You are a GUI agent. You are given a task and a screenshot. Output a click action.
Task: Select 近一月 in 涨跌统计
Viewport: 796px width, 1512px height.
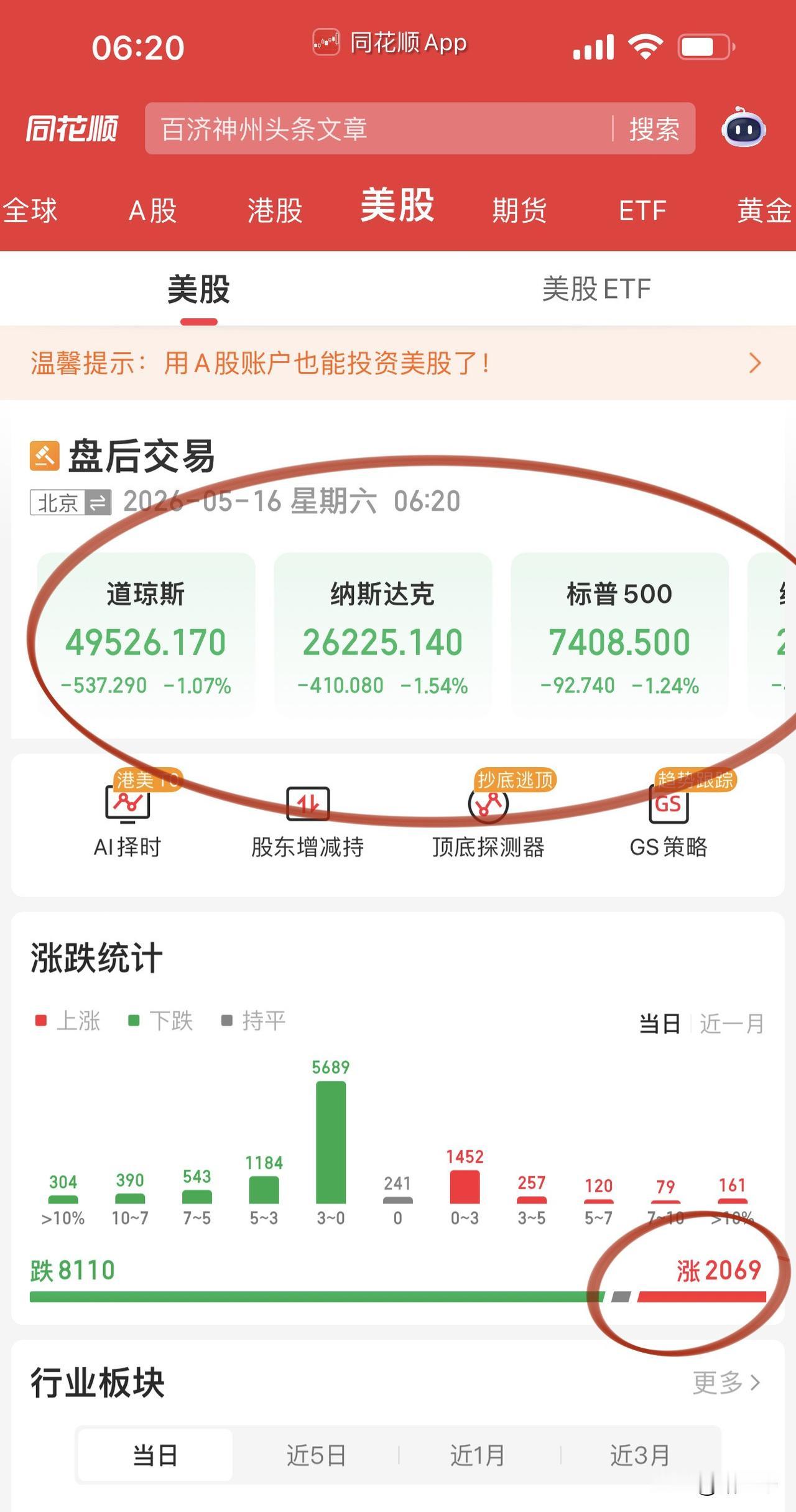pyautogui.click(x=732, y=1023)
